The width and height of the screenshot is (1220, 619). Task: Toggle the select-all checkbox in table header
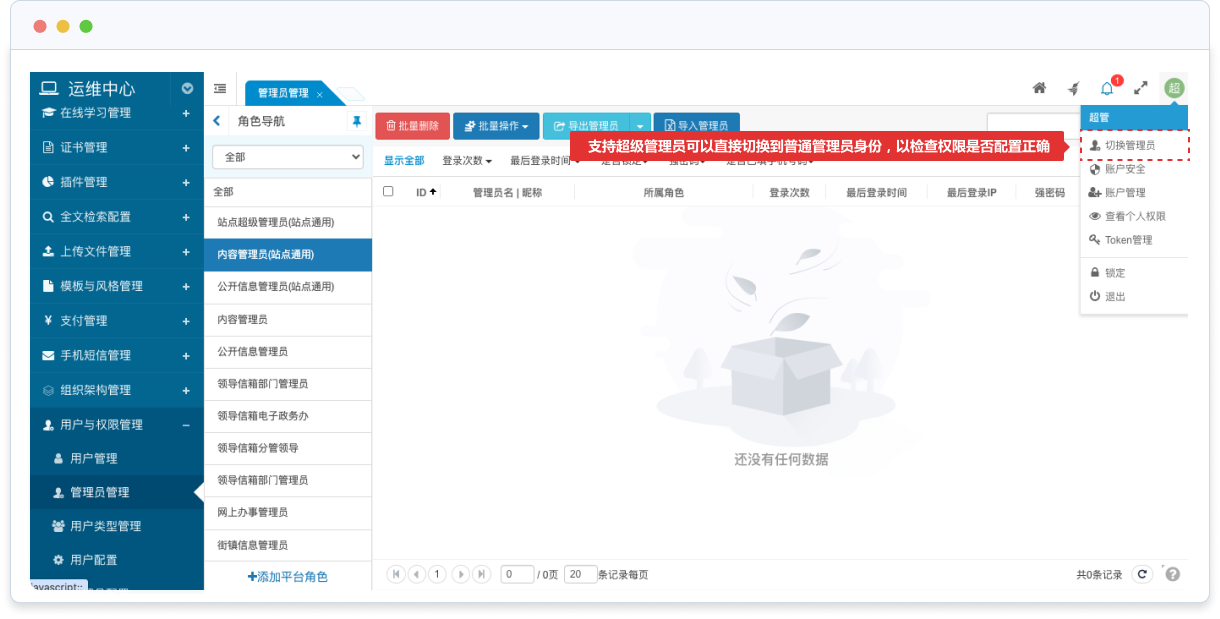[x=388, y=192]
